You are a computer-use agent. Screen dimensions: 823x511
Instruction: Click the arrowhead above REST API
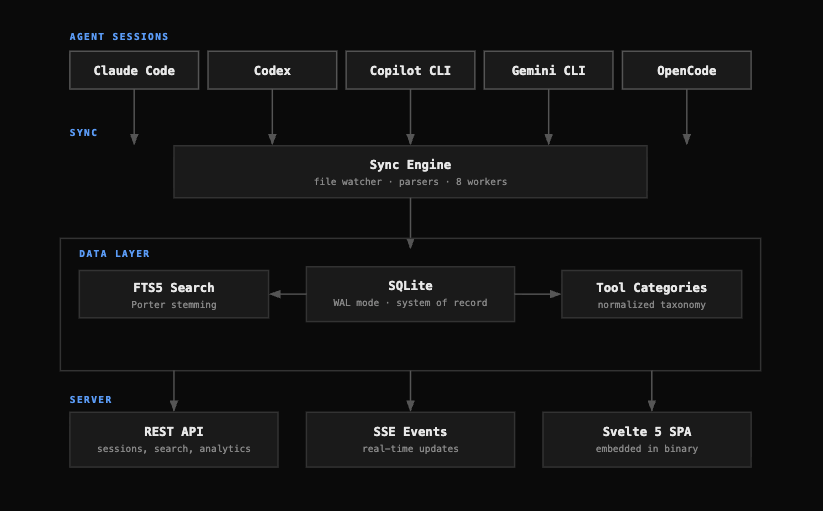click(174, 406)
